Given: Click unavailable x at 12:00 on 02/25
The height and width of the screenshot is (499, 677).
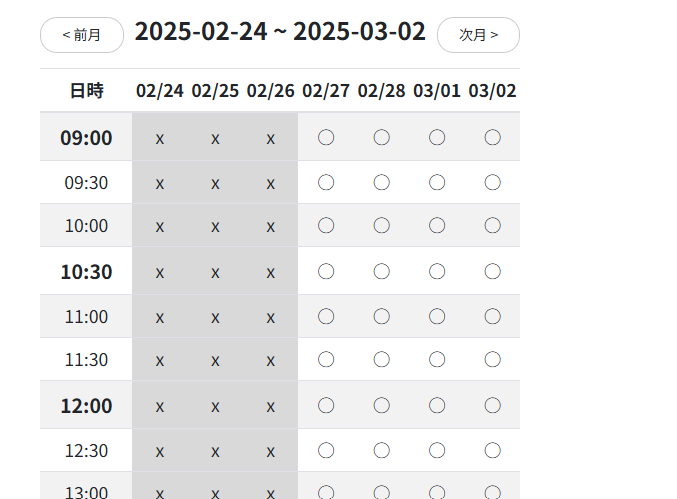Looking at the screenshot, I should [215, 405].
